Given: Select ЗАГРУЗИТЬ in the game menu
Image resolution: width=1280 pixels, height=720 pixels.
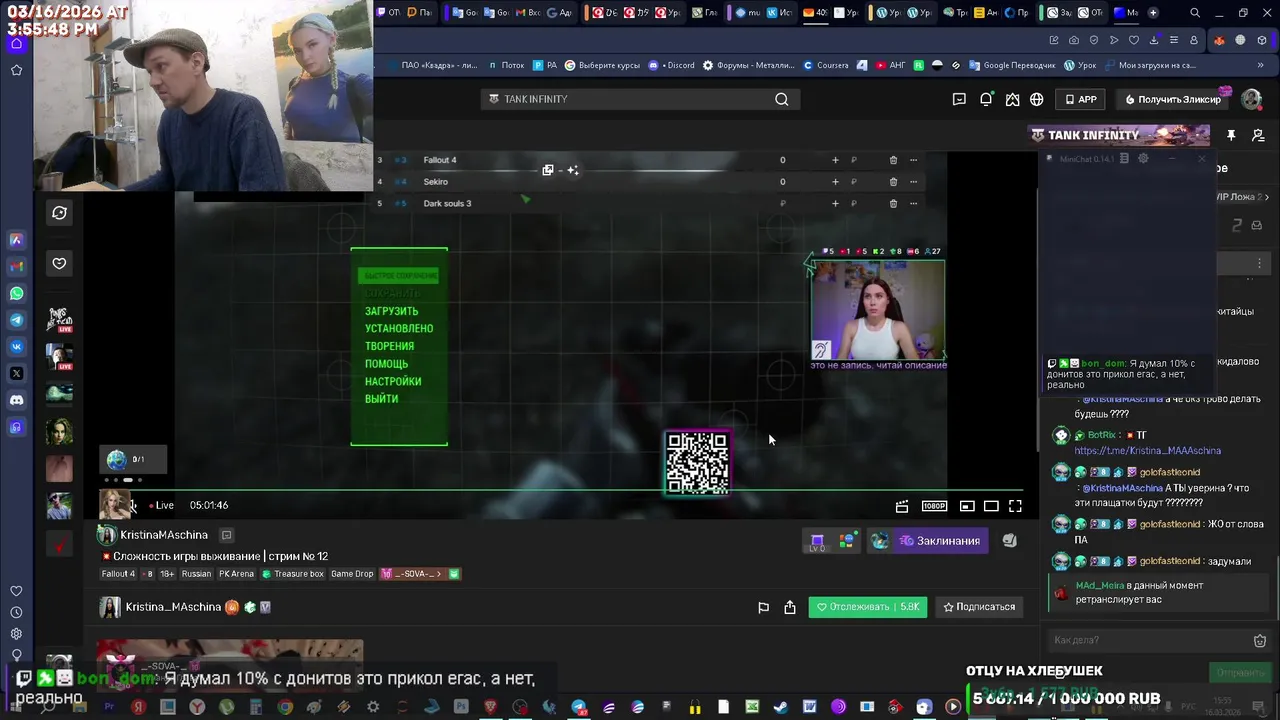Looking at the screenshot, I should [391, 311].
